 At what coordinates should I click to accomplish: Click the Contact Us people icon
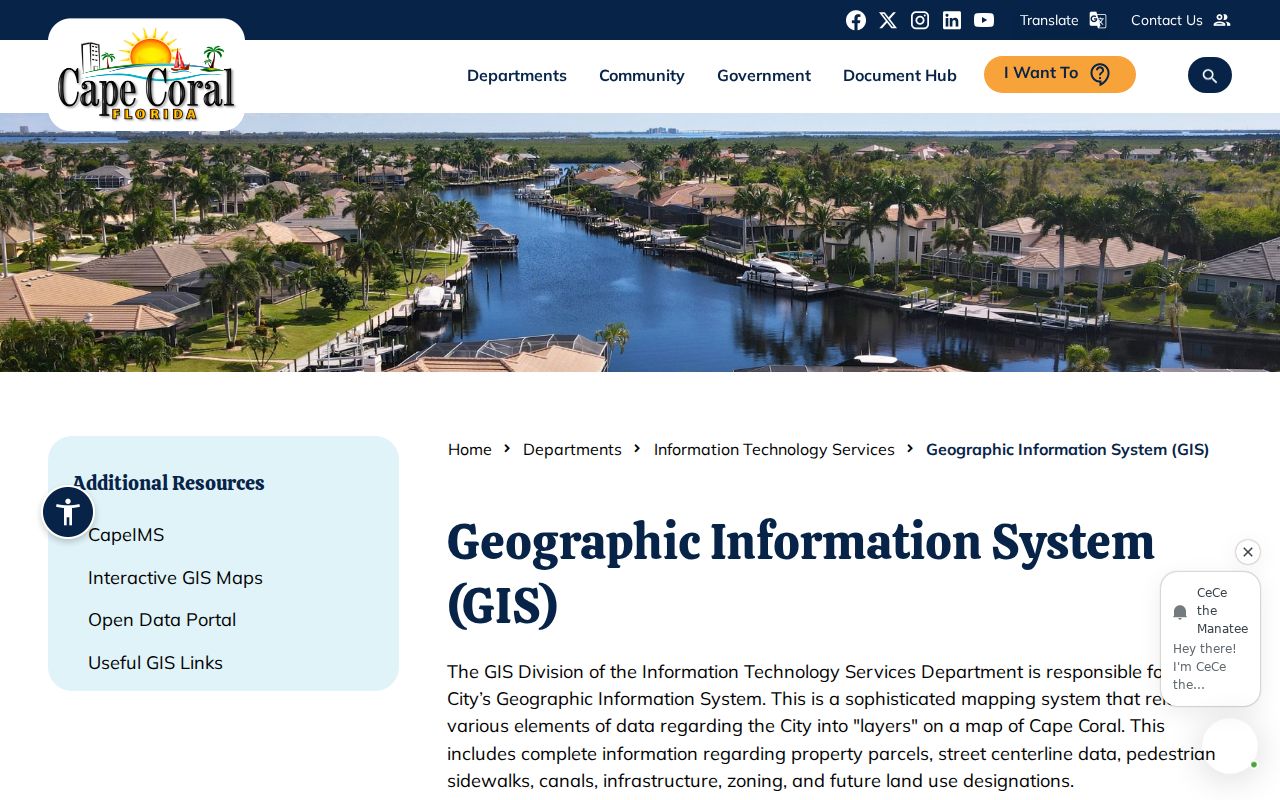1222,20
